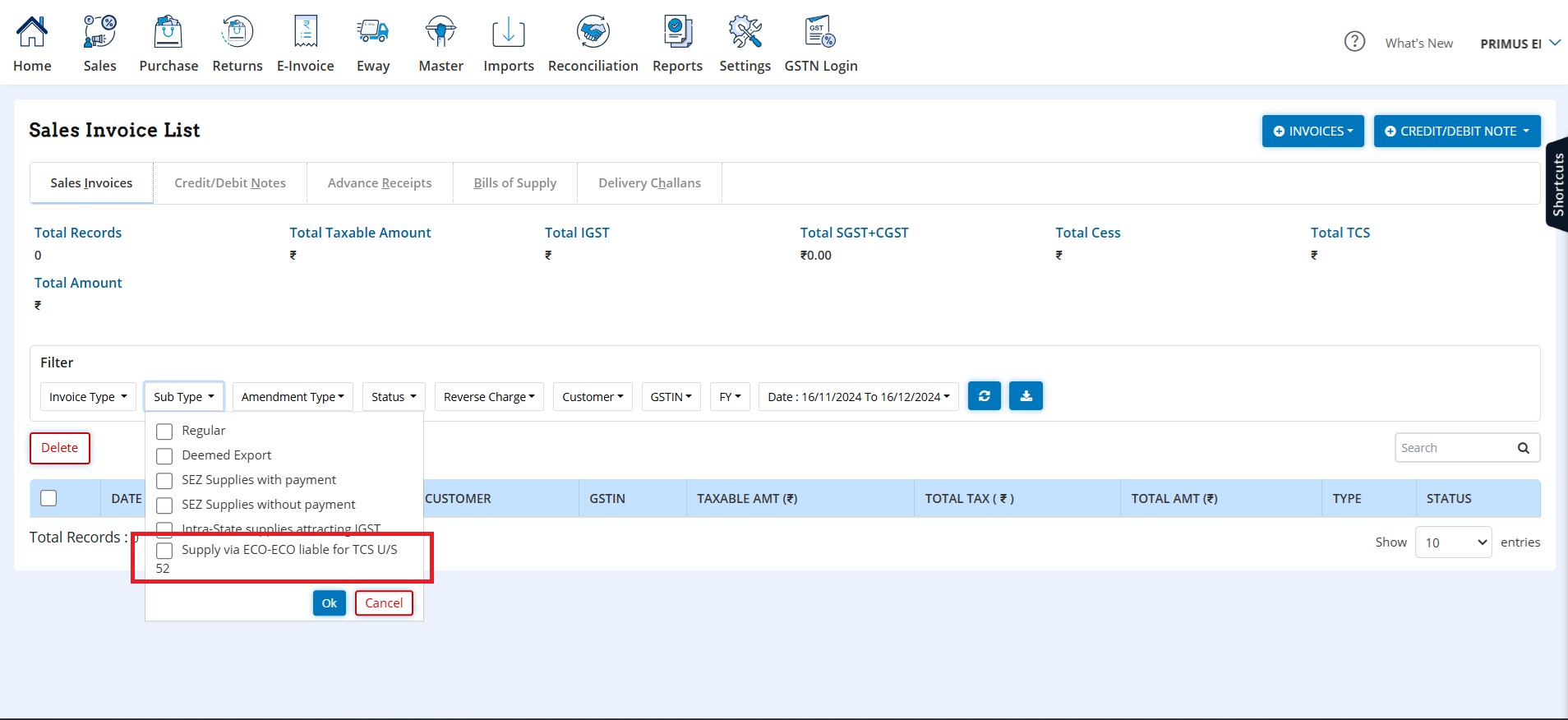Open the E-Invoice module icon
1568x720 pixels.
click(306, 32)
